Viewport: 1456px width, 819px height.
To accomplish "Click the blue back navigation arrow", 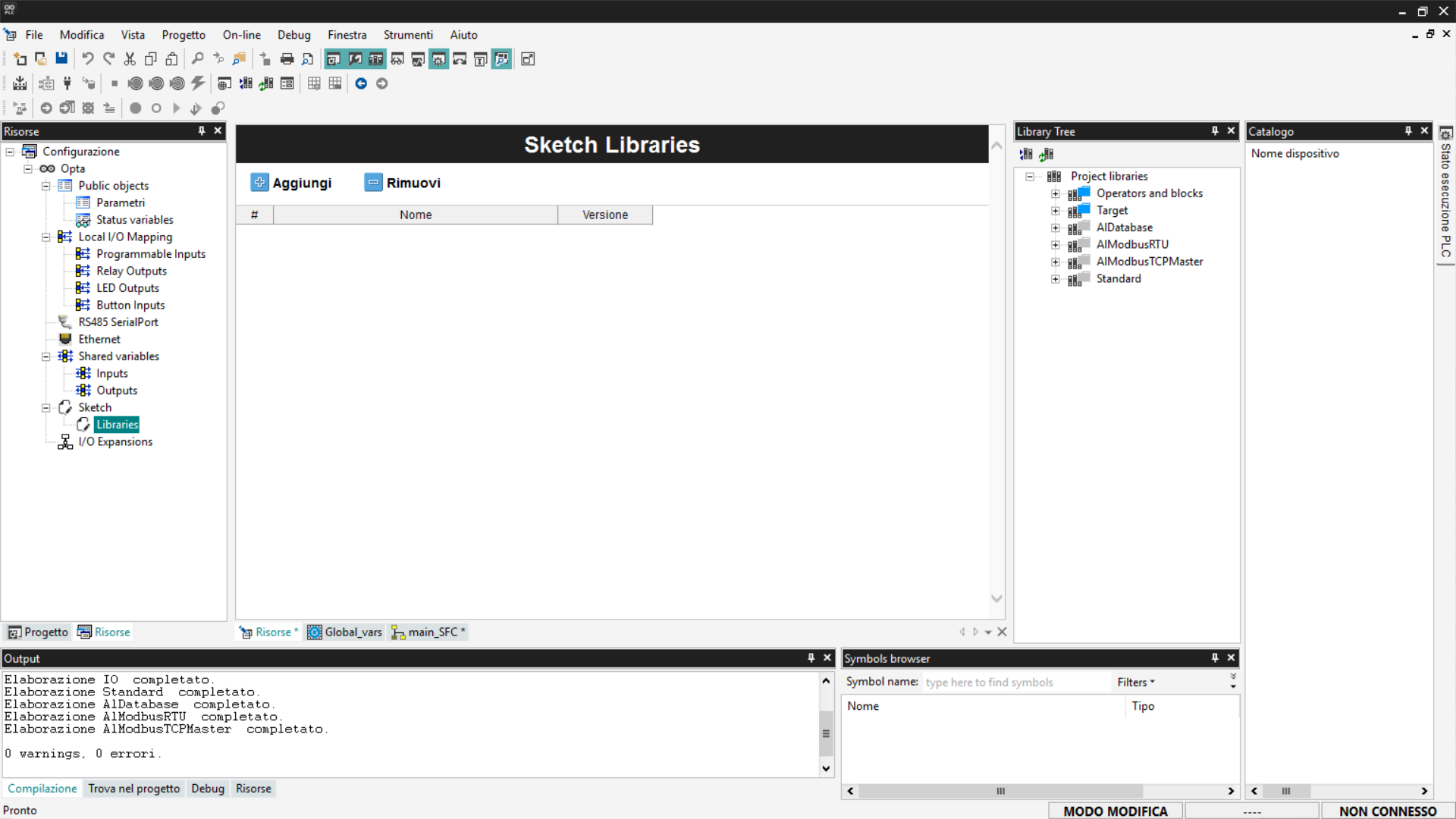I will click(361, 83).
